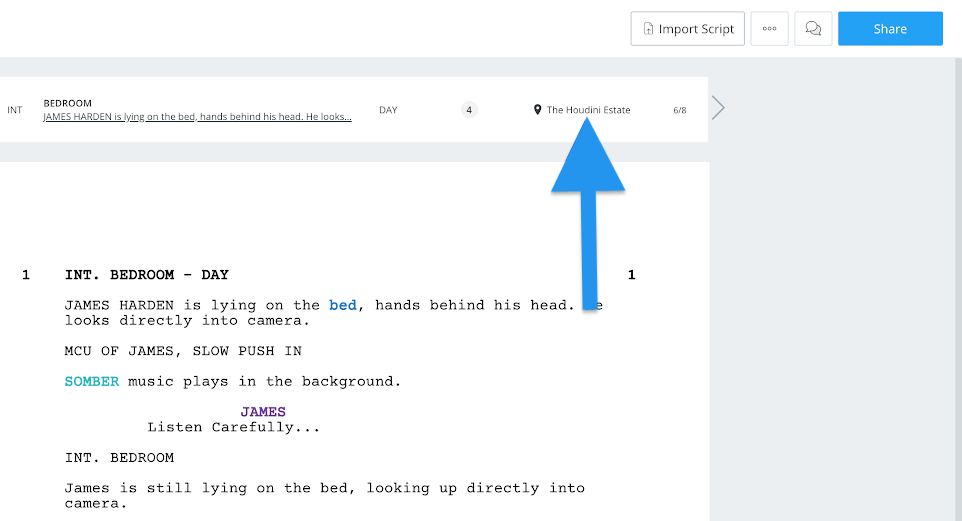This screenshot has width=962, height=521.
Task: Go to next scene with right chevron
Action: click(x=718, y=108)
